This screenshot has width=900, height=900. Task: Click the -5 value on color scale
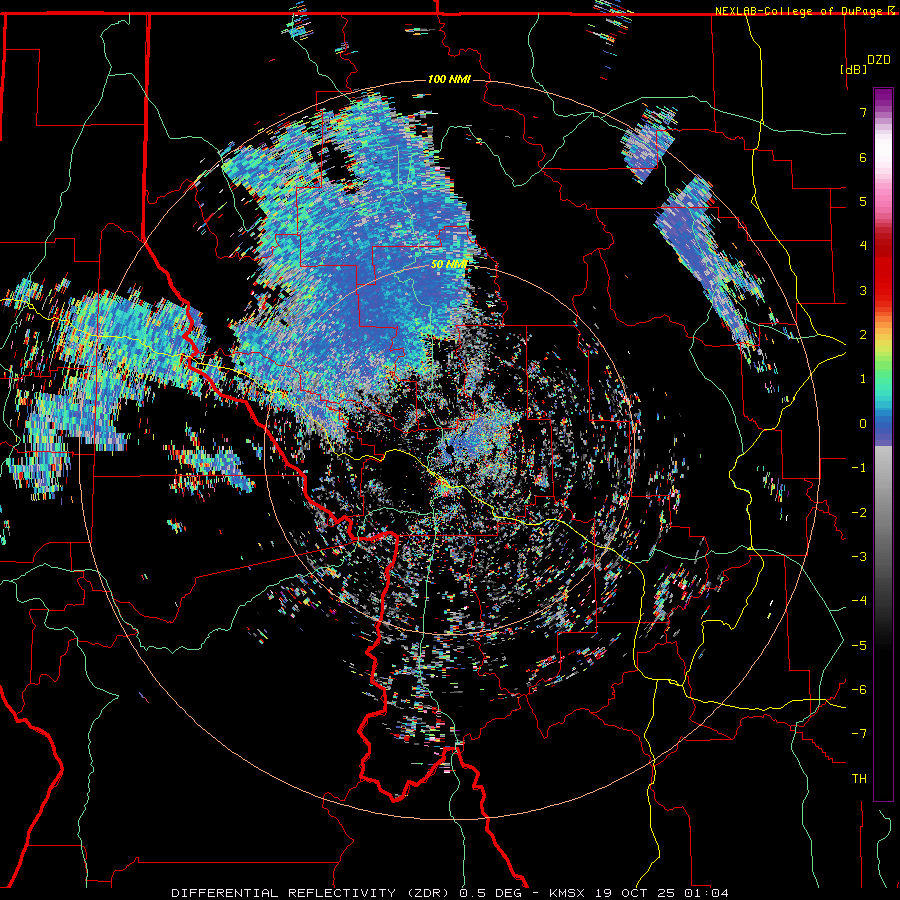[859, 645]
